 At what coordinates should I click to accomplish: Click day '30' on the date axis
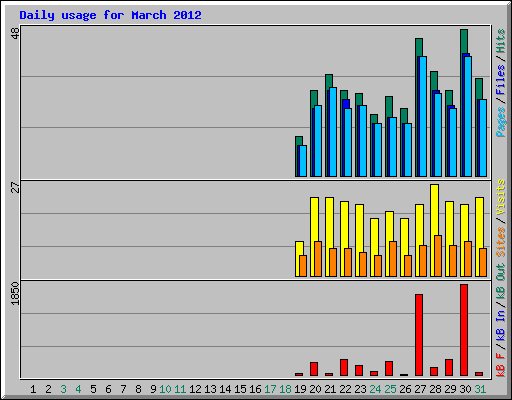(465, 389)
